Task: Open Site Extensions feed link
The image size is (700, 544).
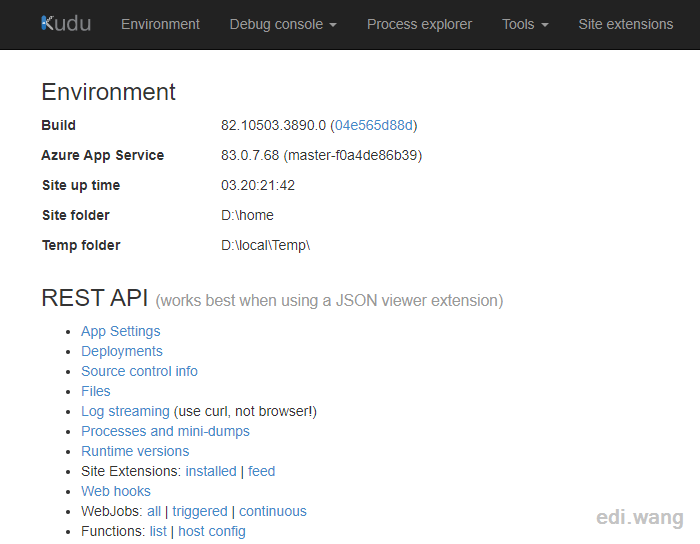Action: (262, 471)
